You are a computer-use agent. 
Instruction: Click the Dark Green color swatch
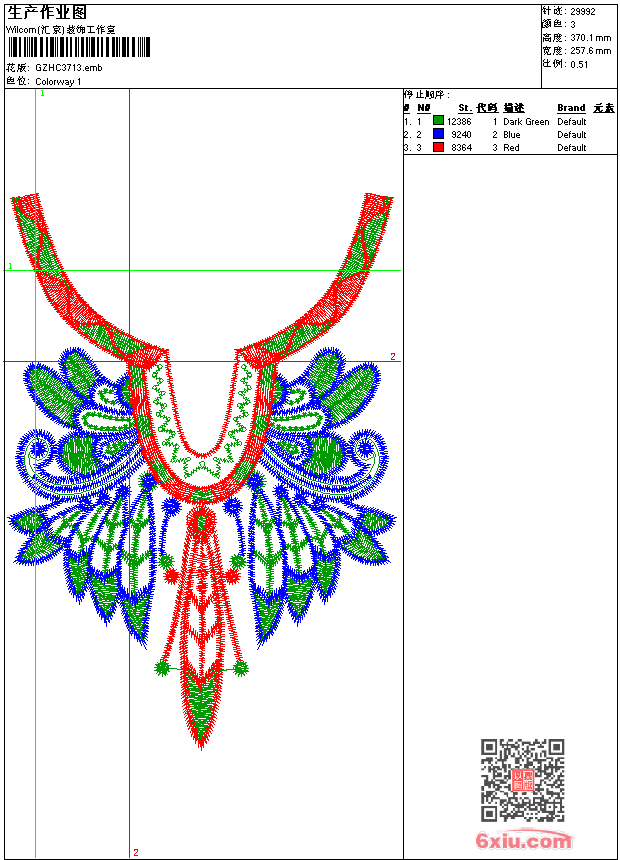[x=438, y=122]
